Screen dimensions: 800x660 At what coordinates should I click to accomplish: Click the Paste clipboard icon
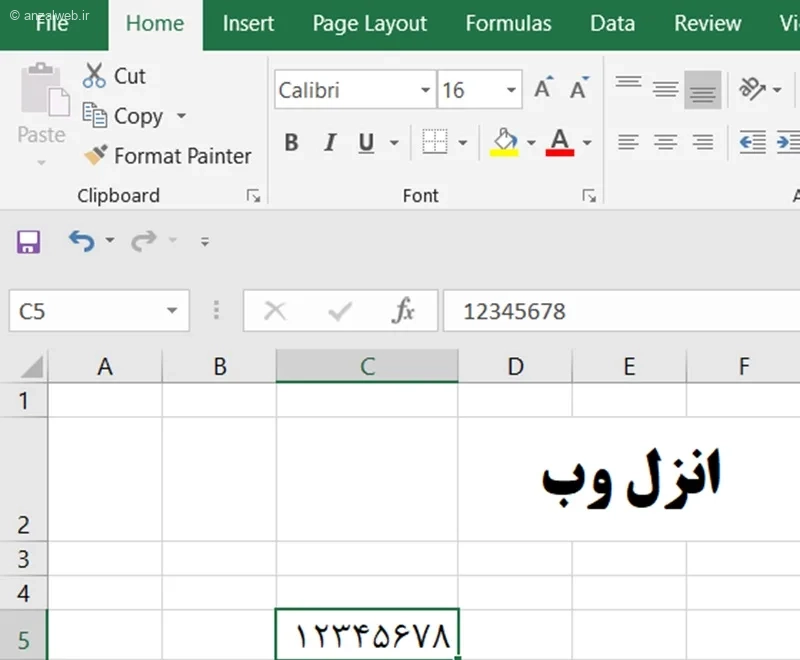point(45,90)
